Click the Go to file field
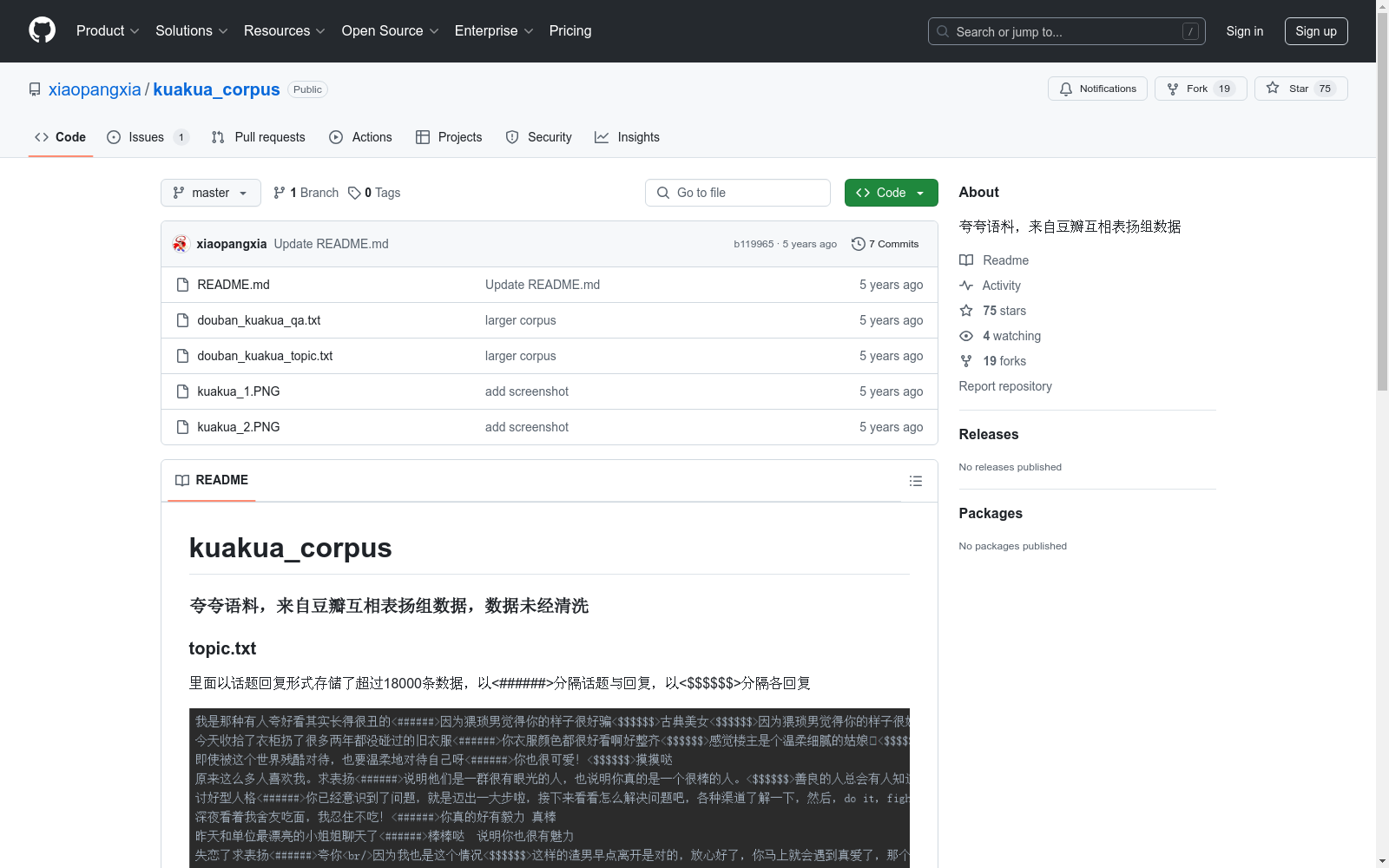Screen dimensions: 1389x868 point(738,193)
